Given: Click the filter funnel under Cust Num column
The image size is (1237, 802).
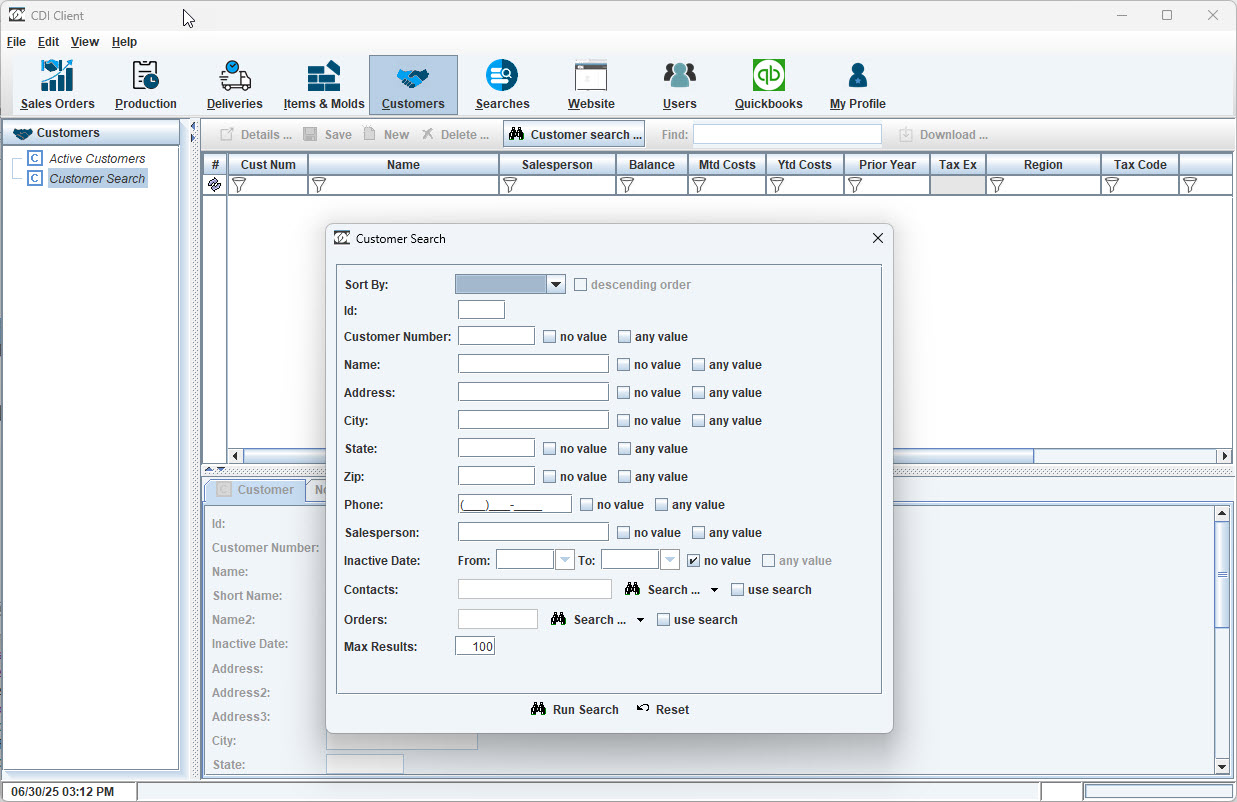Looking at the screenshot, I should [x=239, y=185].
